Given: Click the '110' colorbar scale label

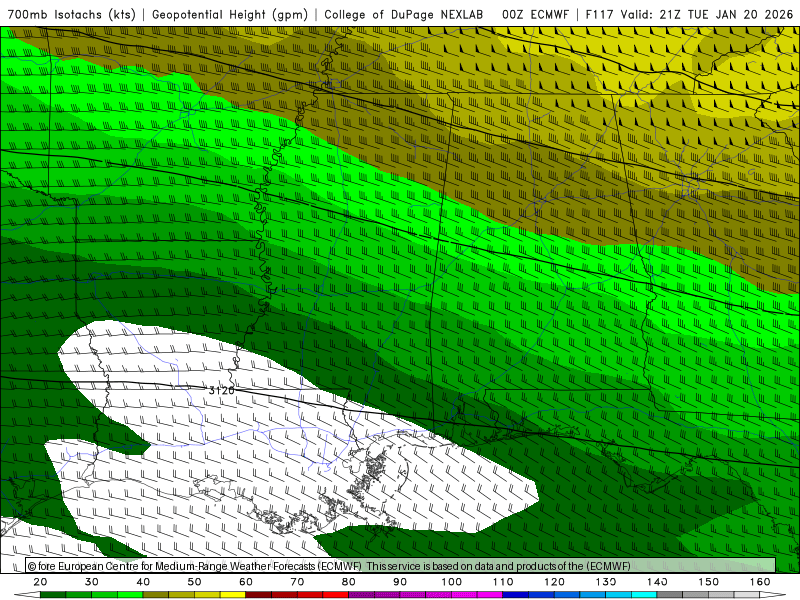Looking at the screenshot, I should [503, 582].
